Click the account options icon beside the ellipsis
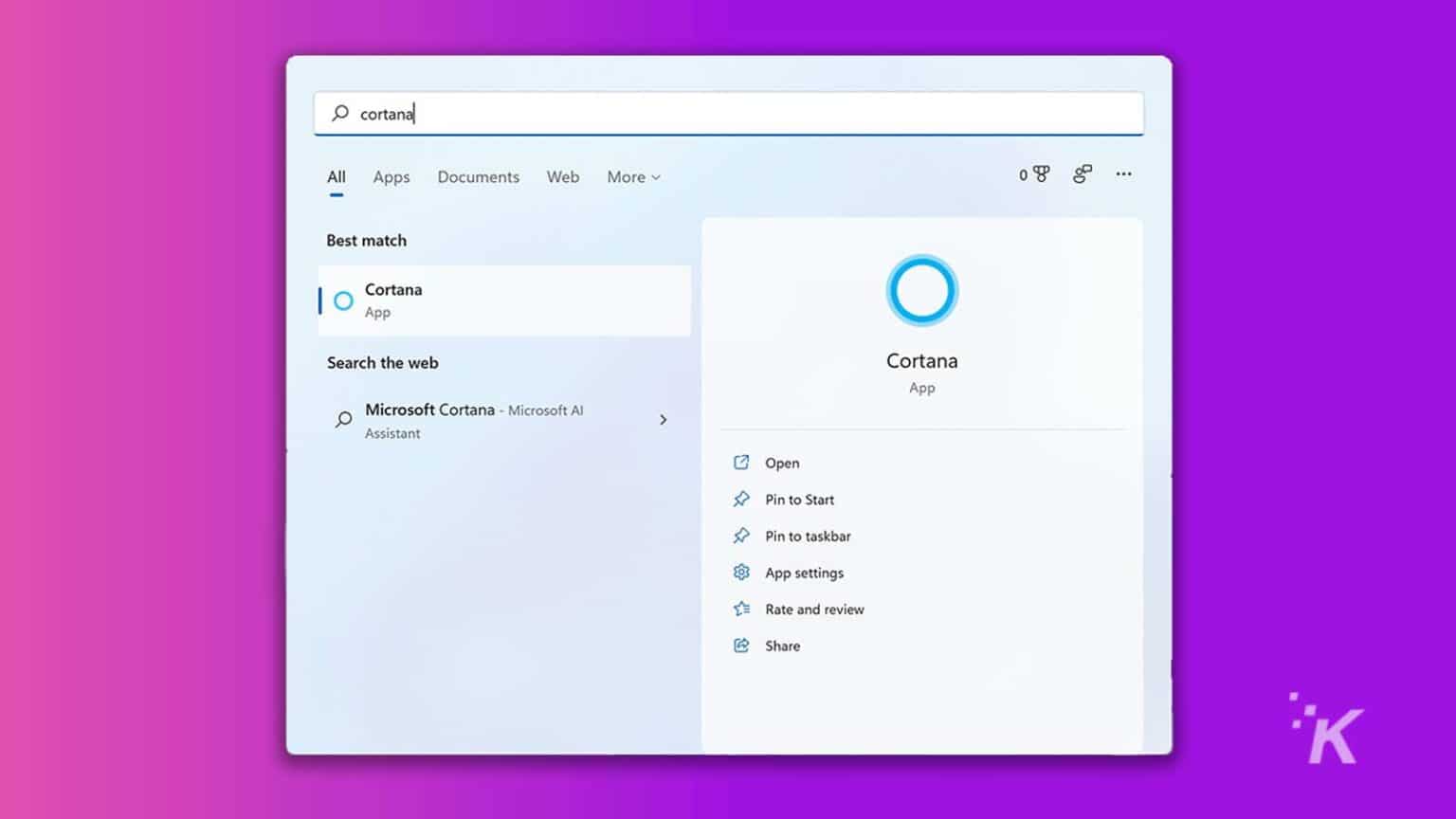The image size is (1456, 819). point(1082,174)
